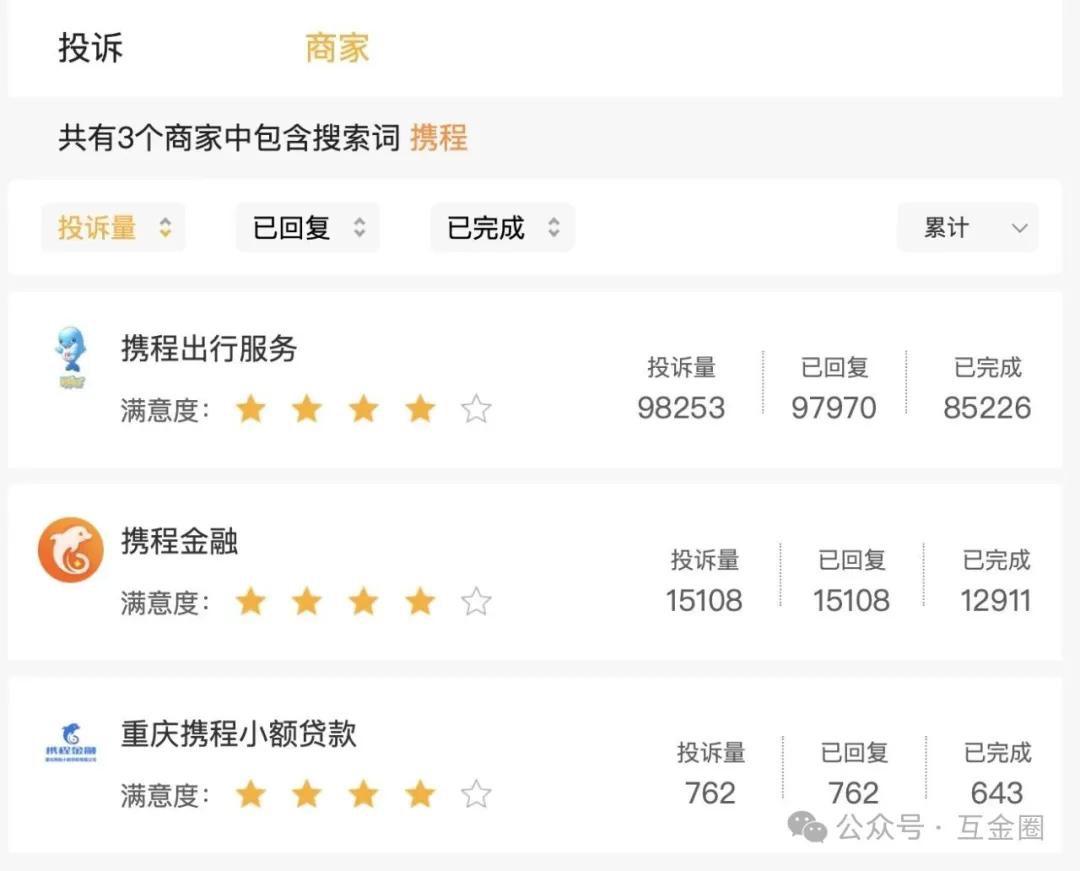Click the empty fifth star for 携程出行服务
This screenshot has width=1080, height=871.
[x=476, y=409]
